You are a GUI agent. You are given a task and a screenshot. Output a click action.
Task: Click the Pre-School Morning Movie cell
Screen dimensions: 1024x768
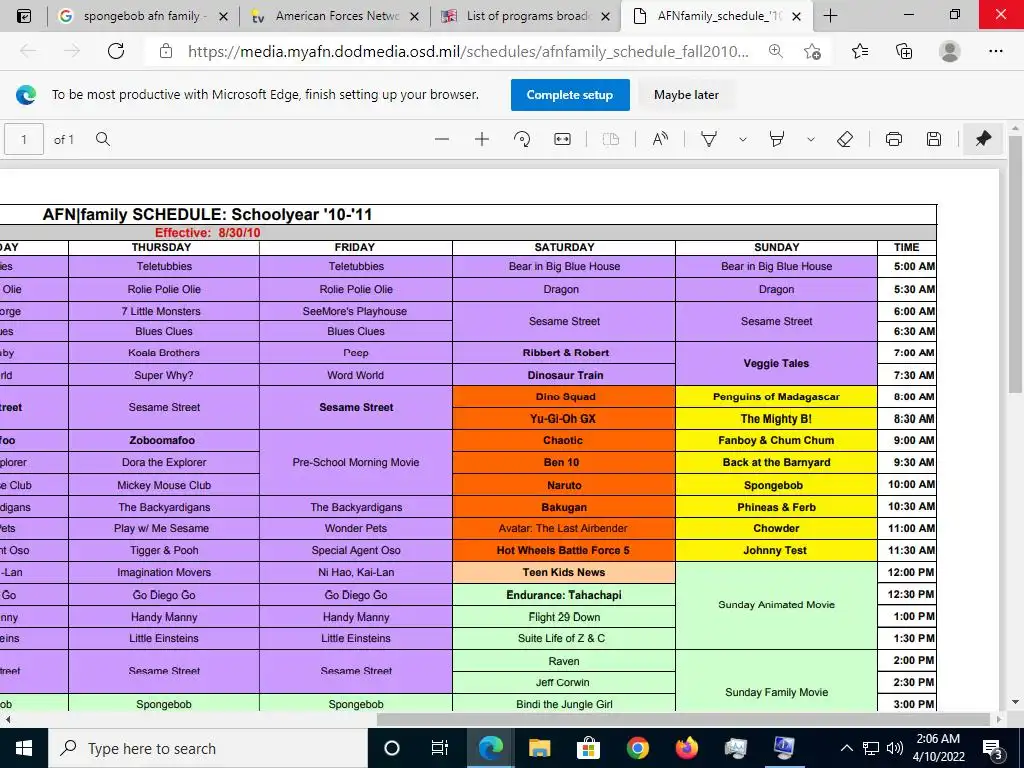pos(356,462)
